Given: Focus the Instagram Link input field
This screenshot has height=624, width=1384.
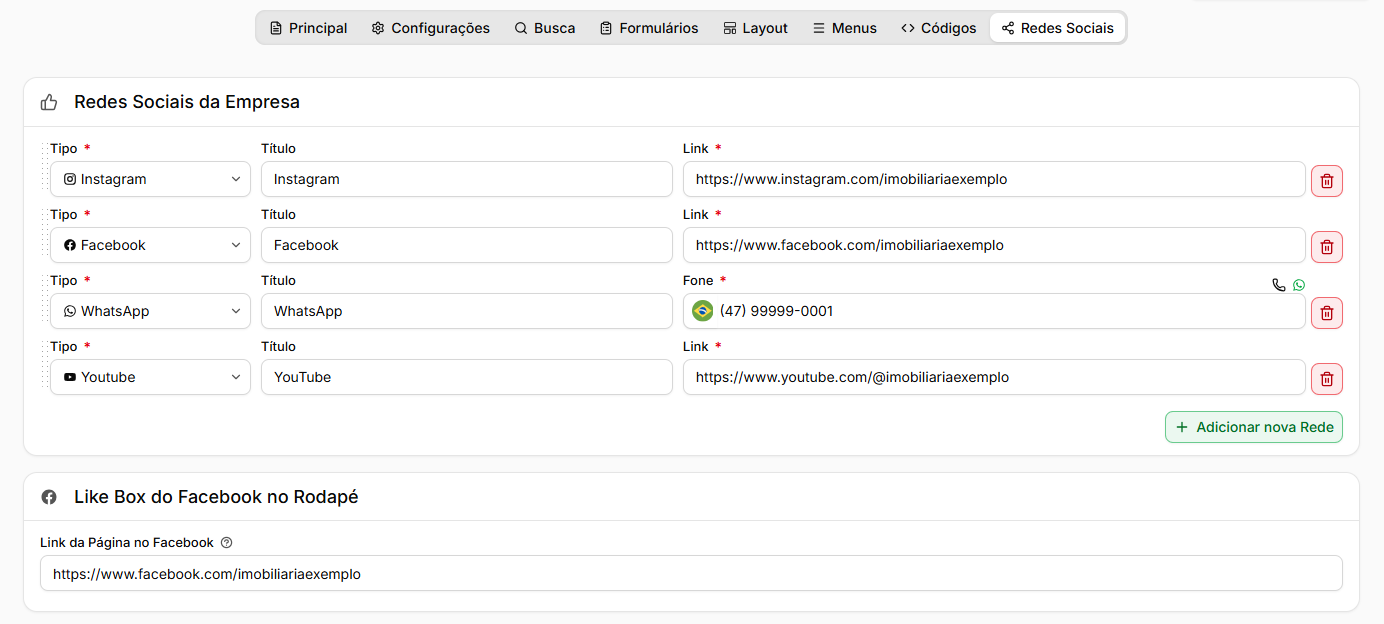Looking at the screenshot, I should pos(994,179).
